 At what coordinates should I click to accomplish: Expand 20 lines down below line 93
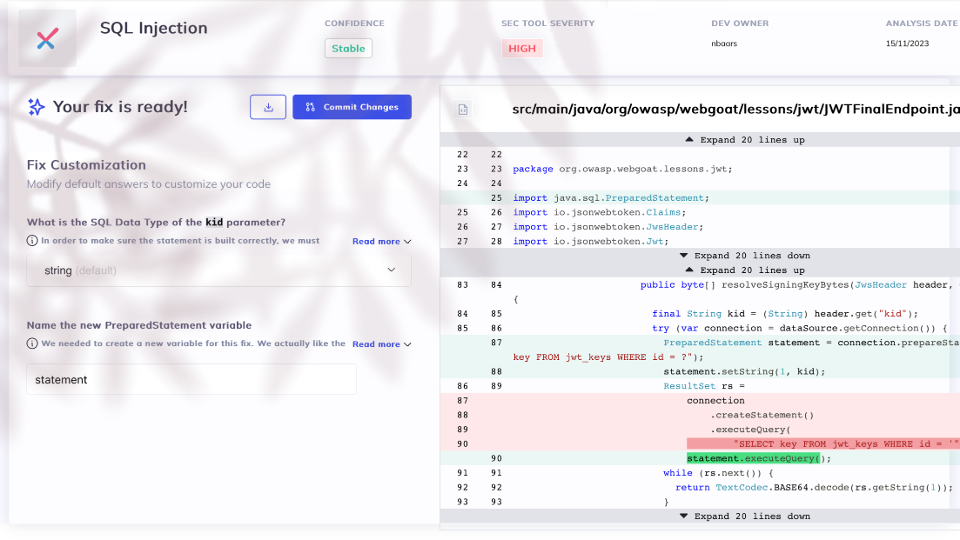(744, 516)
